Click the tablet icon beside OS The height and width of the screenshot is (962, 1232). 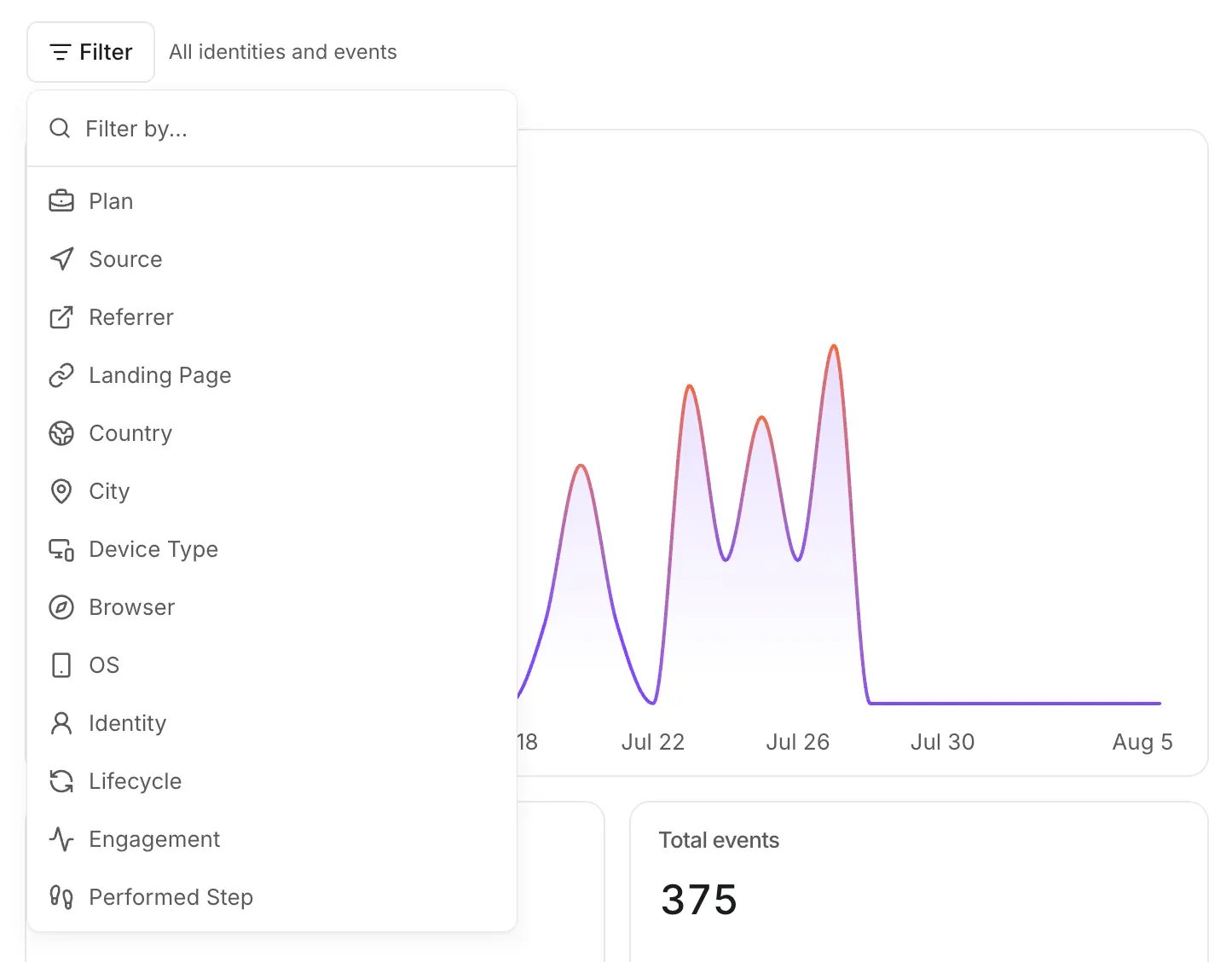(61, 665)
